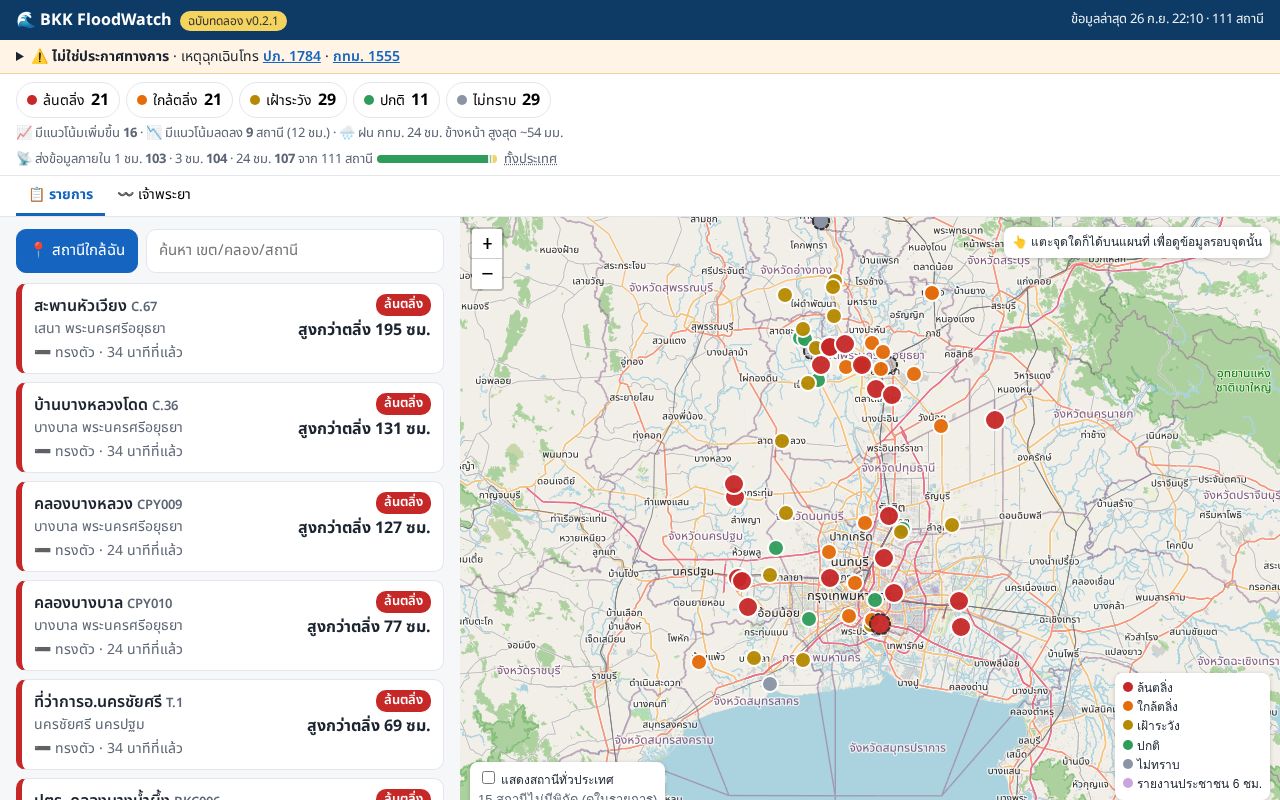Click the ทั้งประเทศ dotted link
Screen dimensions: 1280x800
click(530, 159)
